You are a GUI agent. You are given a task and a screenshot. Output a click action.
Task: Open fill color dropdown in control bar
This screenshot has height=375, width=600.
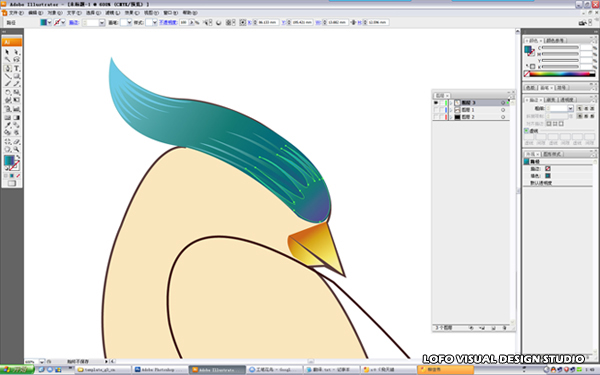point(49,23)
